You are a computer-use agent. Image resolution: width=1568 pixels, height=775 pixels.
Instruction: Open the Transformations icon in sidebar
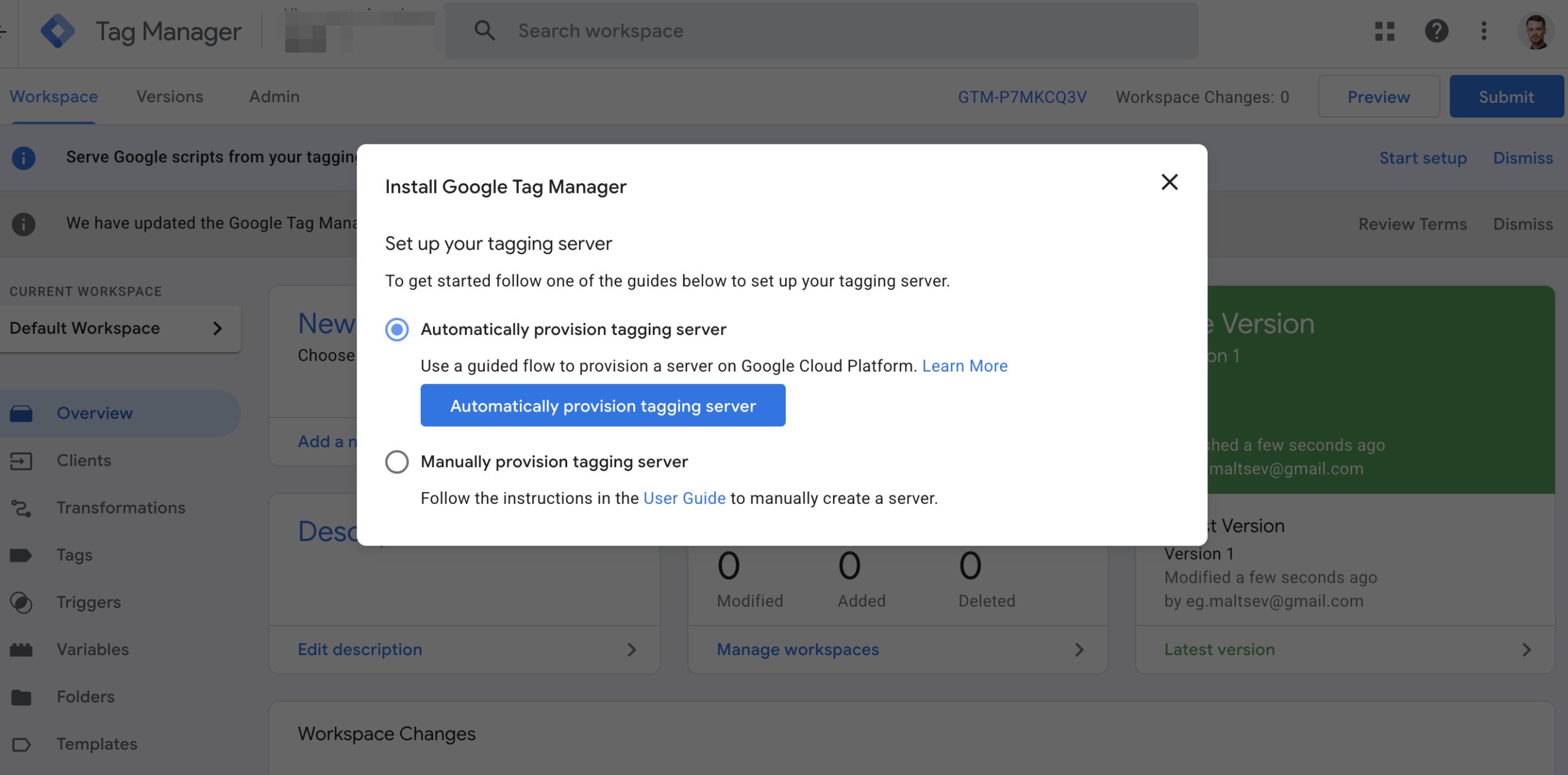tap(21, 507)
